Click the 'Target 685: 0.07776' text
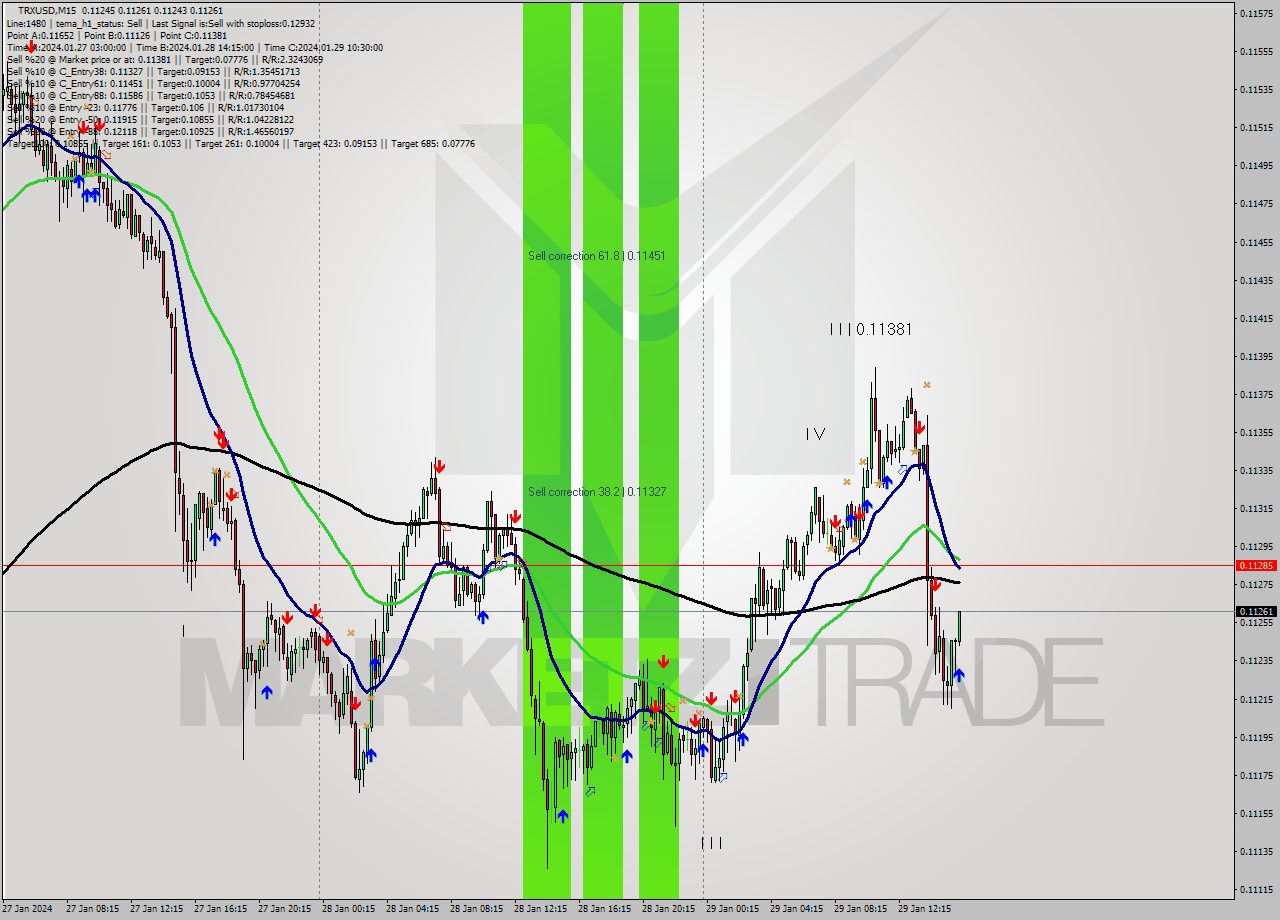The height and width of the screenshot is (920, 1280). (x=433, y=144)
